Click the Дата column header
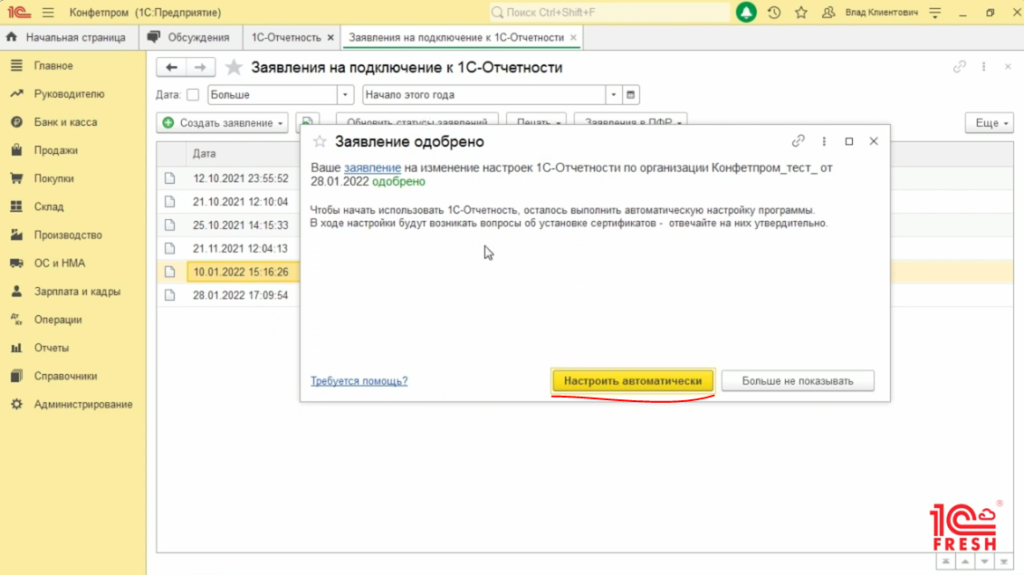 click(x=204, y=154)
